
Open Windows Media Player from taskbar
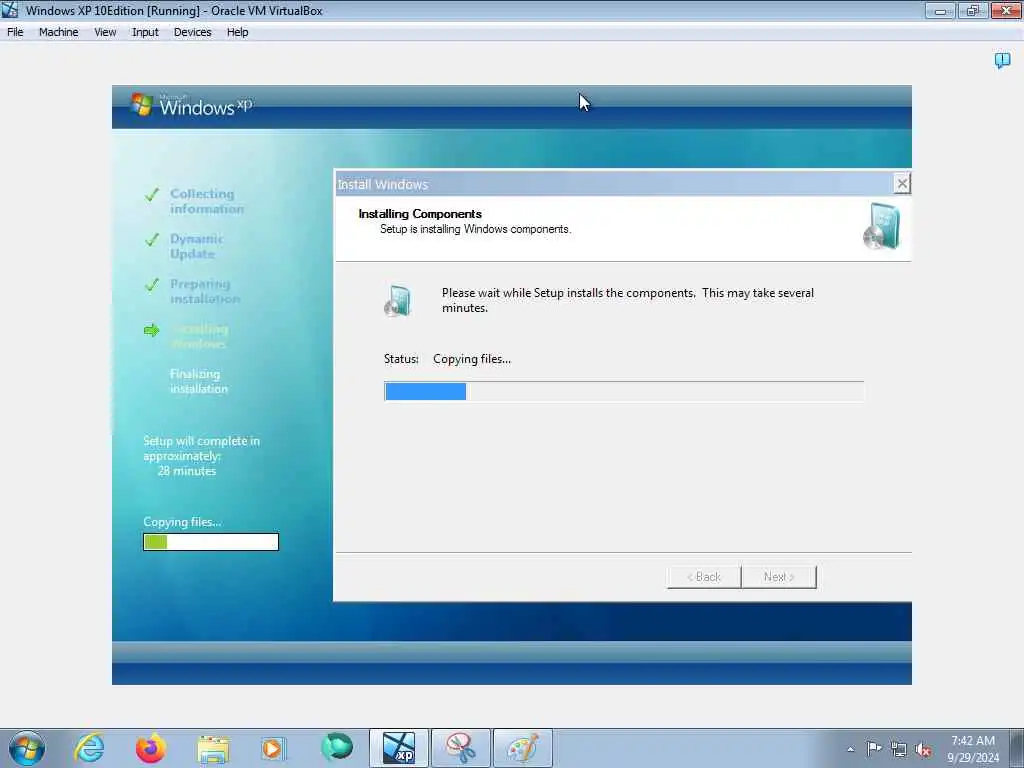[273, 748]
